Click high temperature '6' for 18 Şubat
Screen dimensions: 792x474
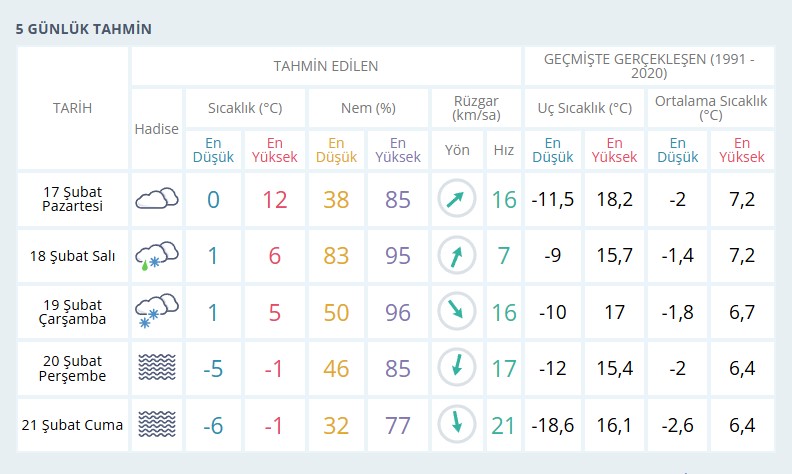(x=274, y=256)
